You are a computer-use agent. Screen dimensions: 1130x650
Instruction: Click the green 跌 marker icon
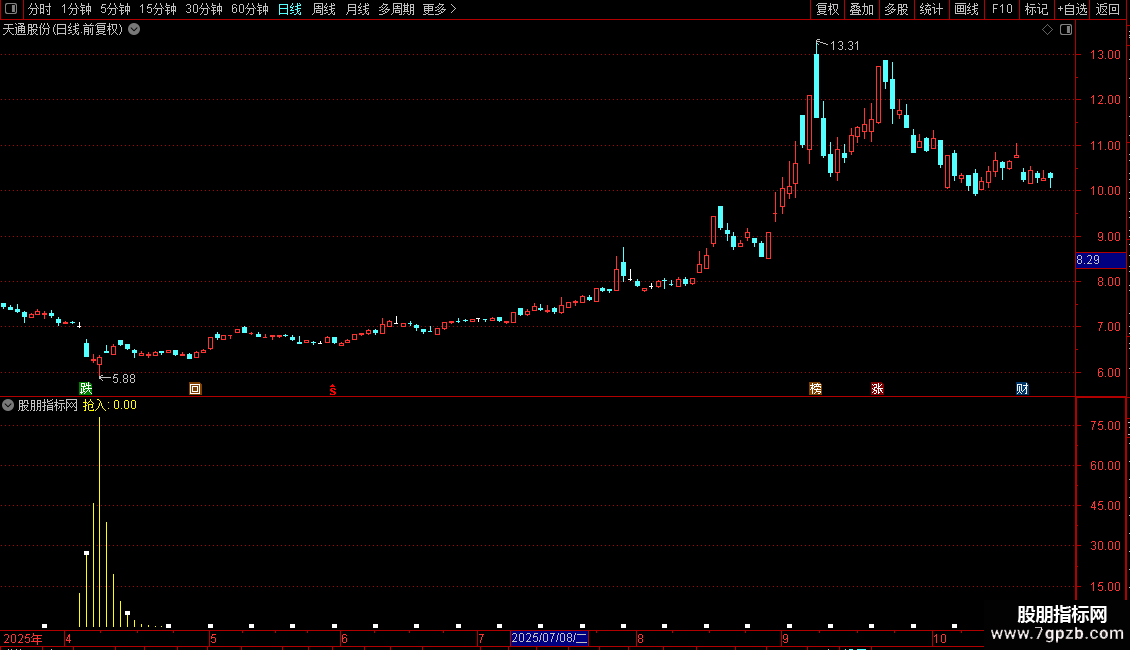[x=86, y=389]
